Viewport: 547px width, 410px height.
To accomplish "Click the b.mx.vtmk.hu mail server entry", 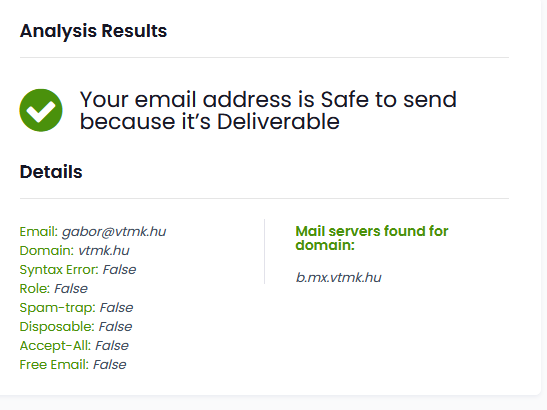I will pos(339,278).
